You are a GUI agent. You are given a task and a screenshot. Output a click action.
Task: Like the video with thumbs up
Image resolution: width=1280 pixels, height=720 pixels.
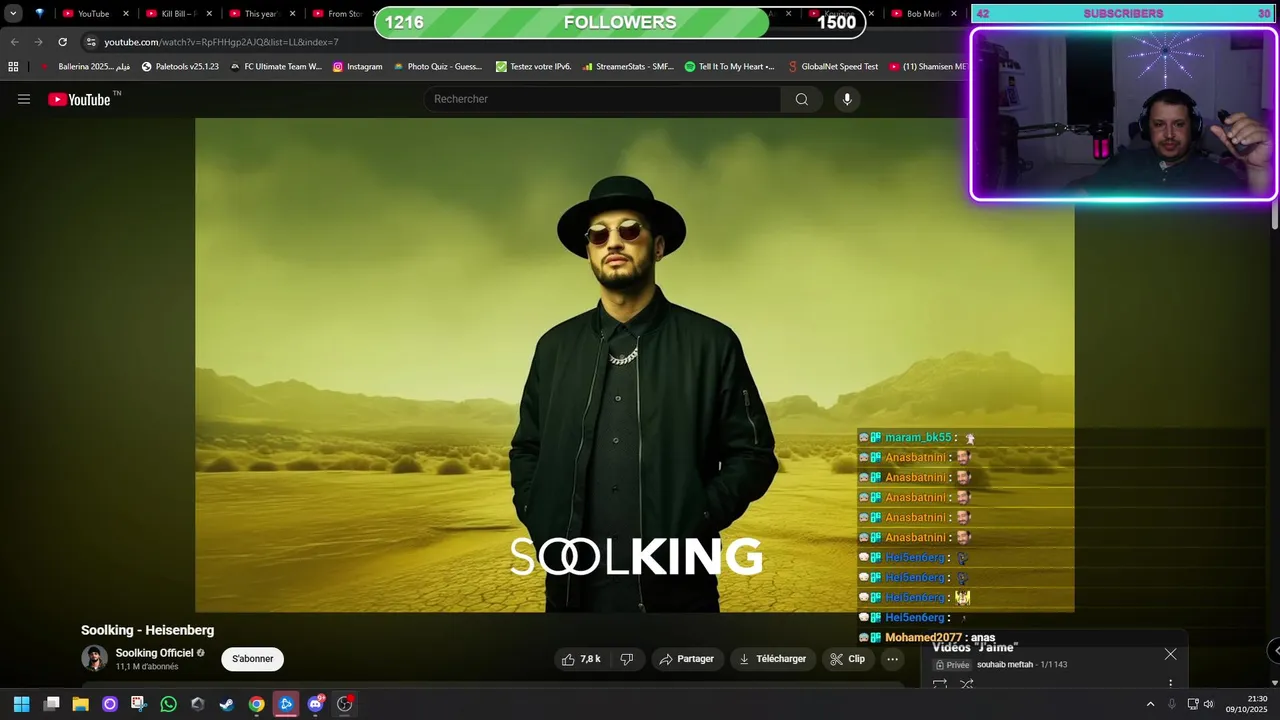[581, 659]
